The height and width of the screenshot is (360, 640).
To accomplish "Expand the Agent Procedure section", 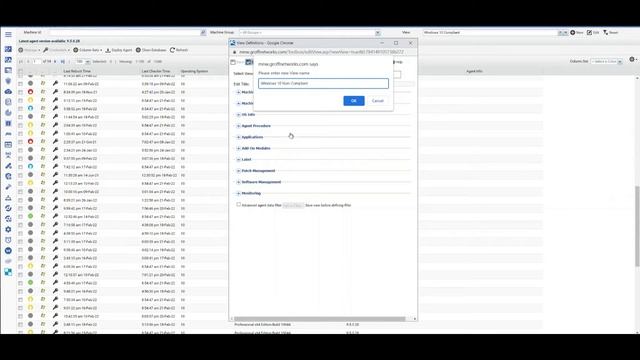I will coord(238,126).
